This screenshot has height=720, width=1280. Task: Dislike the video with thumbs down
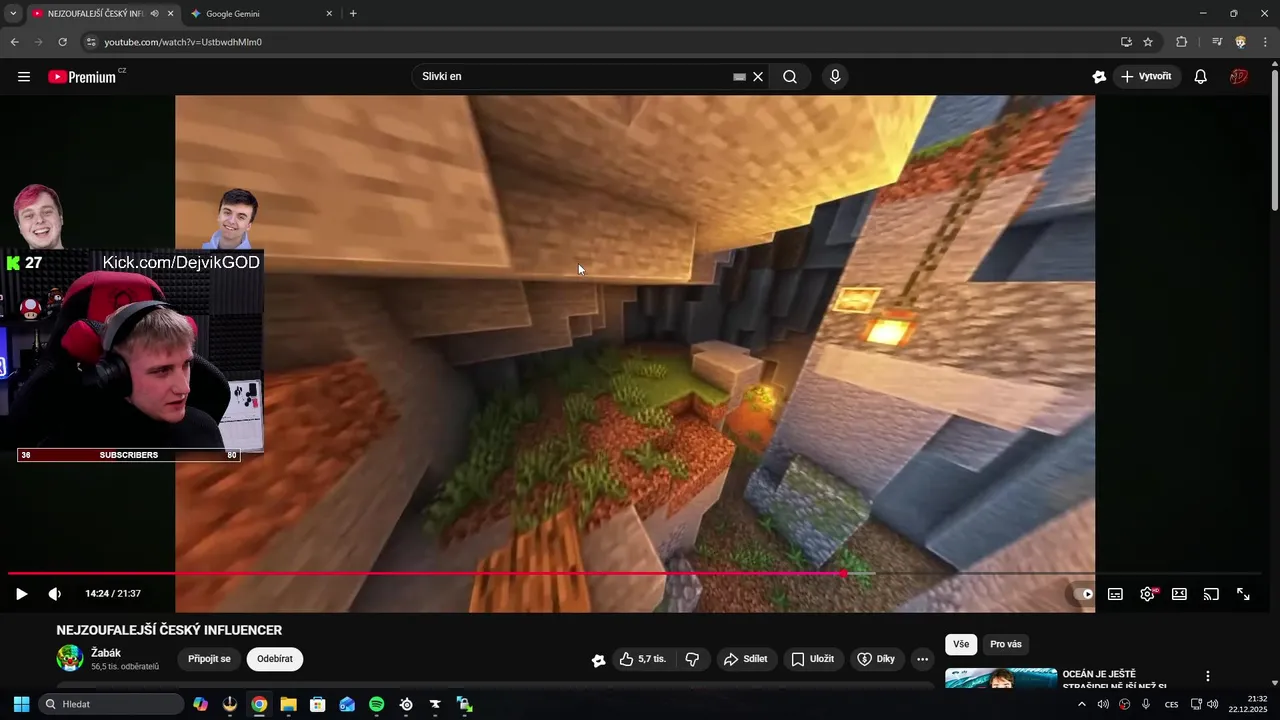point(692,659)
